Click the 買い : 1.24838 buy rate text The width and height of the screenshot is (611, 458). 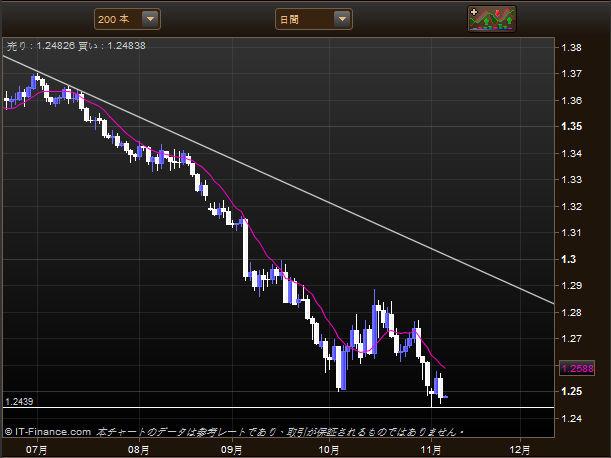(112, 46)
